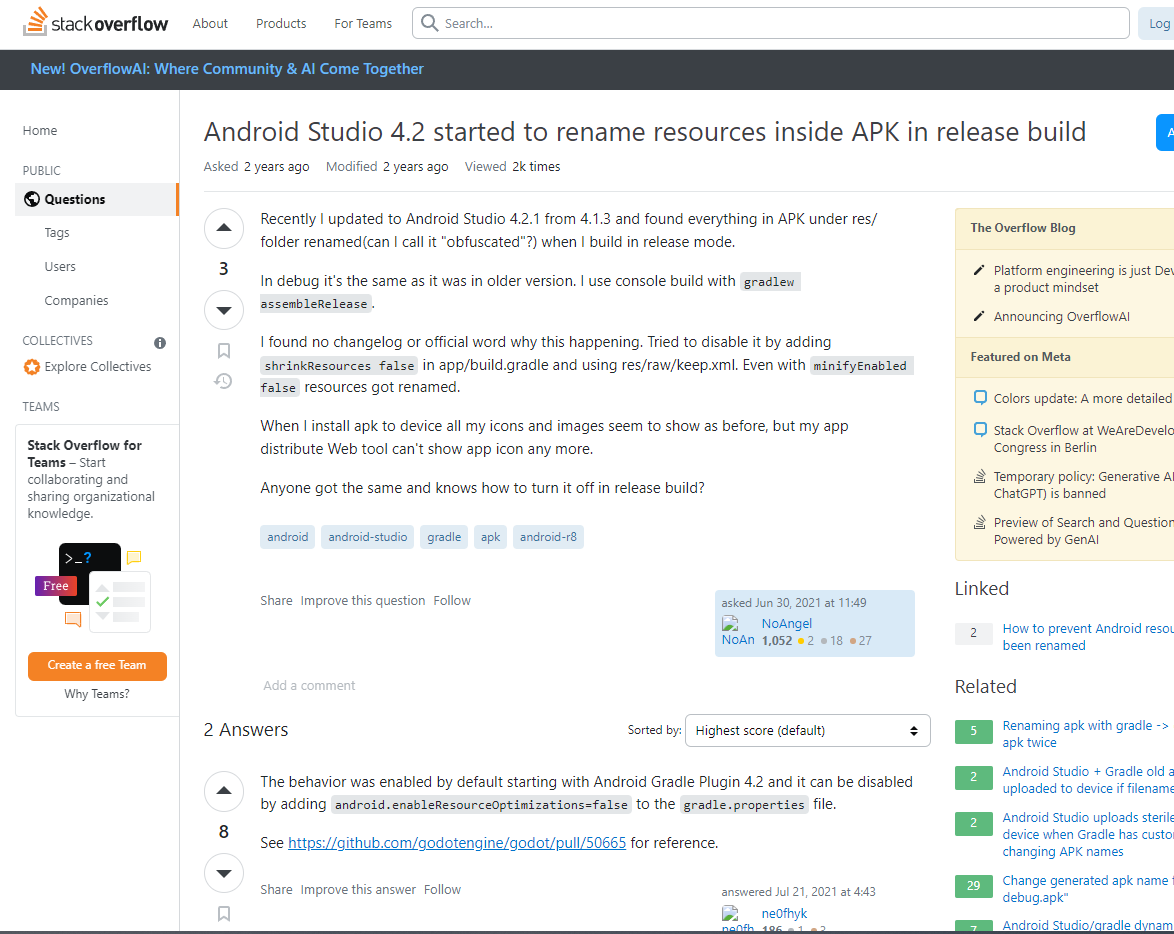Click Improve this question
Image resolution: width=1174 pixels, height=934 pixels.
tap(363, 601)
